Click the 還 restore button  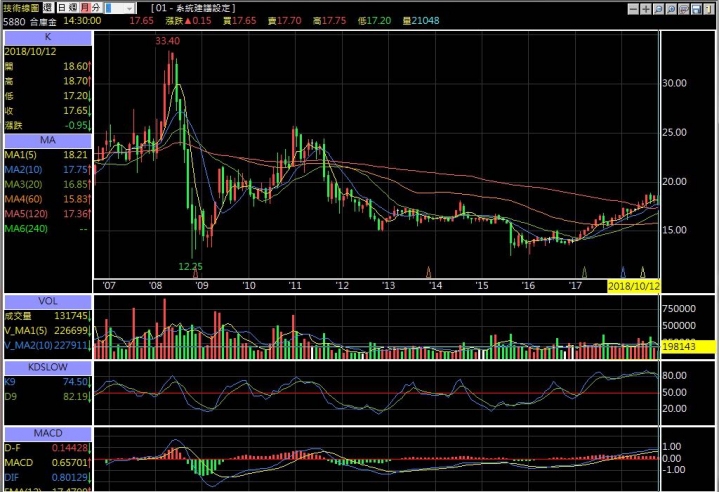pos(48,8)
